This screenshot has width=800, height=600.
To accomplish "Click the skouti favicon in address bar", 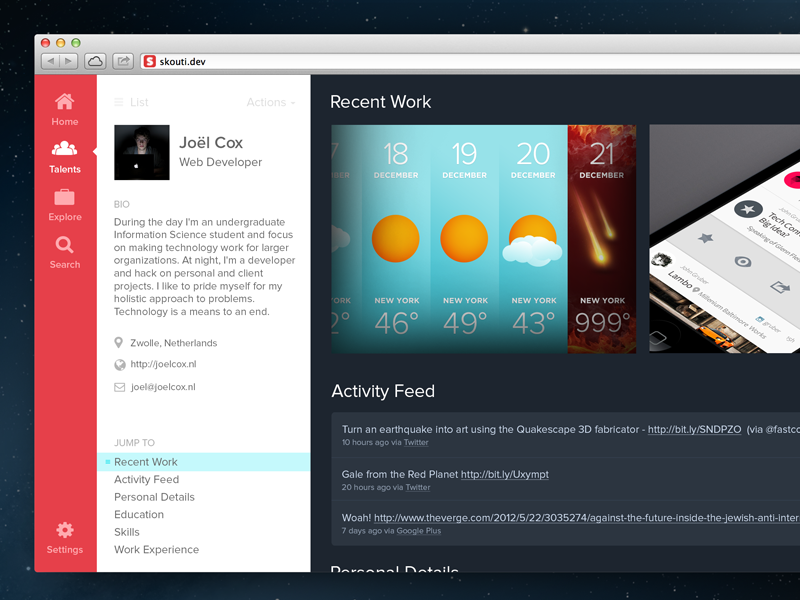I will point(149,61).
